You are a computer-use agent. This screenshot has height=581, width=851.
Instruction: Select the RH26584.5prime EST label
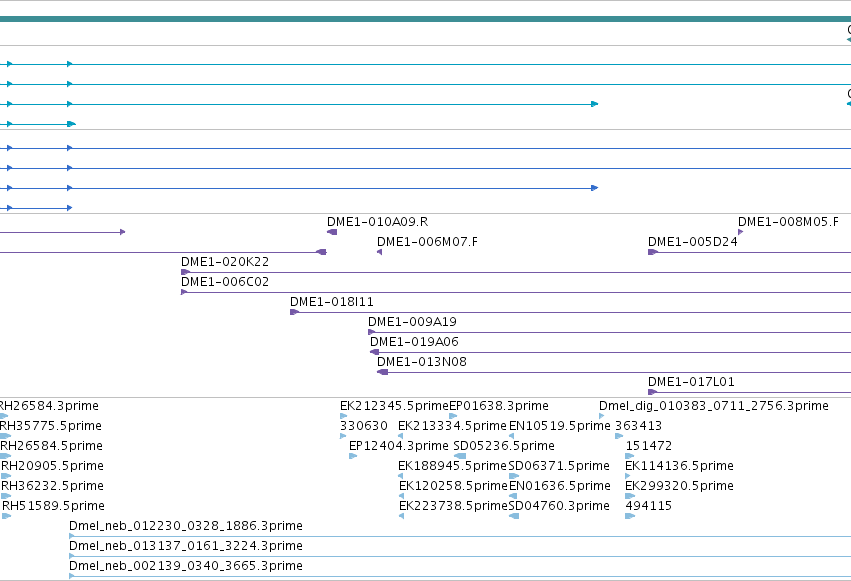tap(52, 446)
